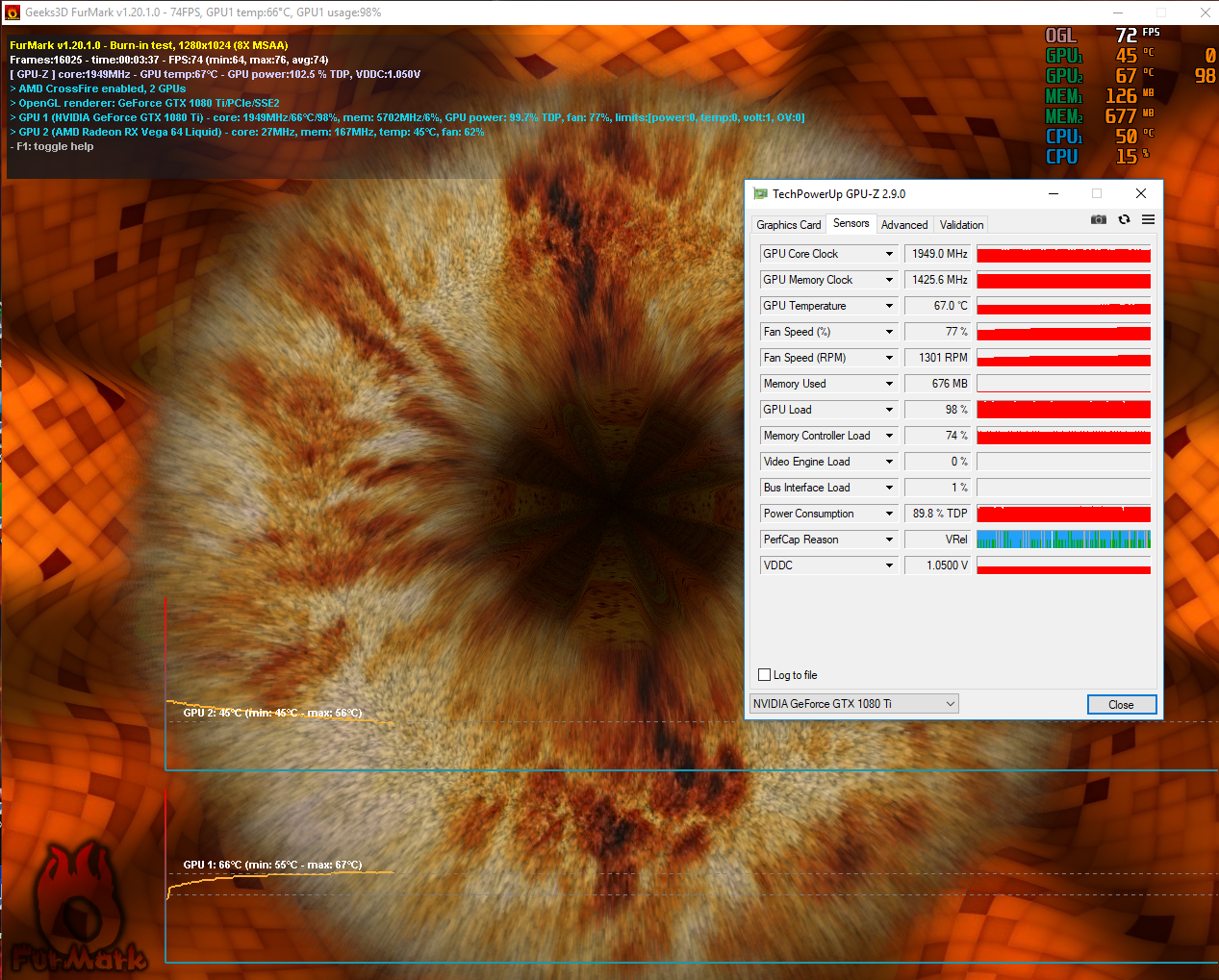Select the Sensors tab
The height and width of the screenshot is (980, 1219).
point(851,223)
